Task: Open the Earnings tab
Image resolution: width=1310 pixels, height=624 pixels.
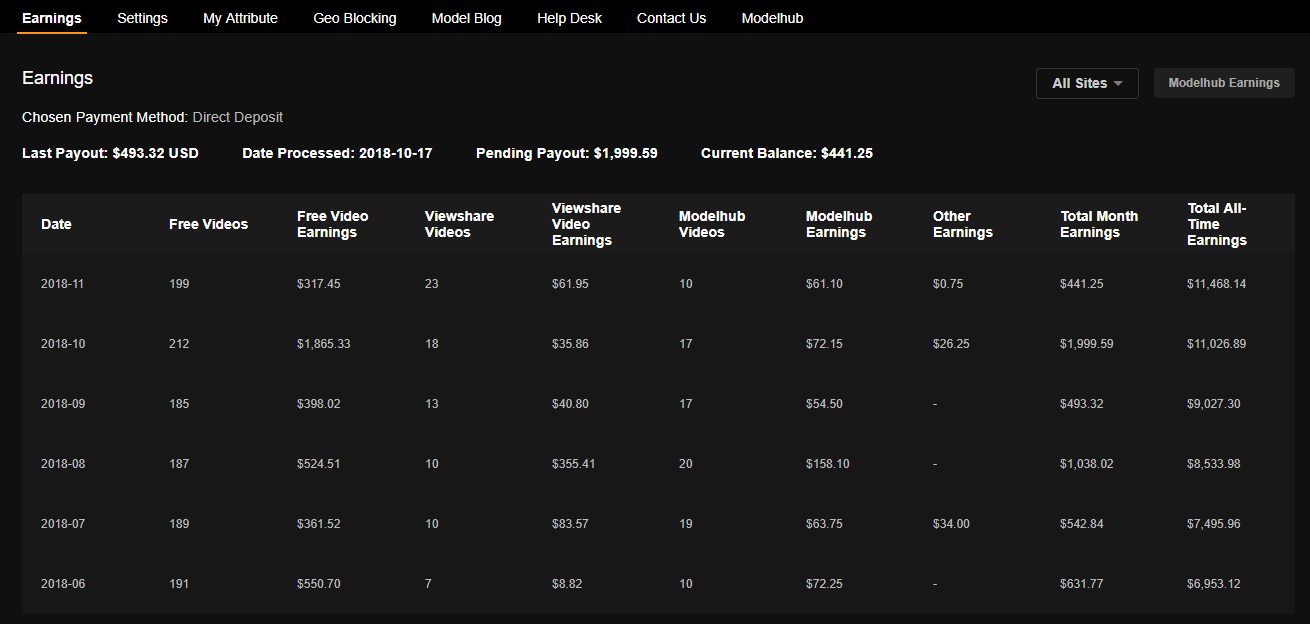Action: coord(52,18)
